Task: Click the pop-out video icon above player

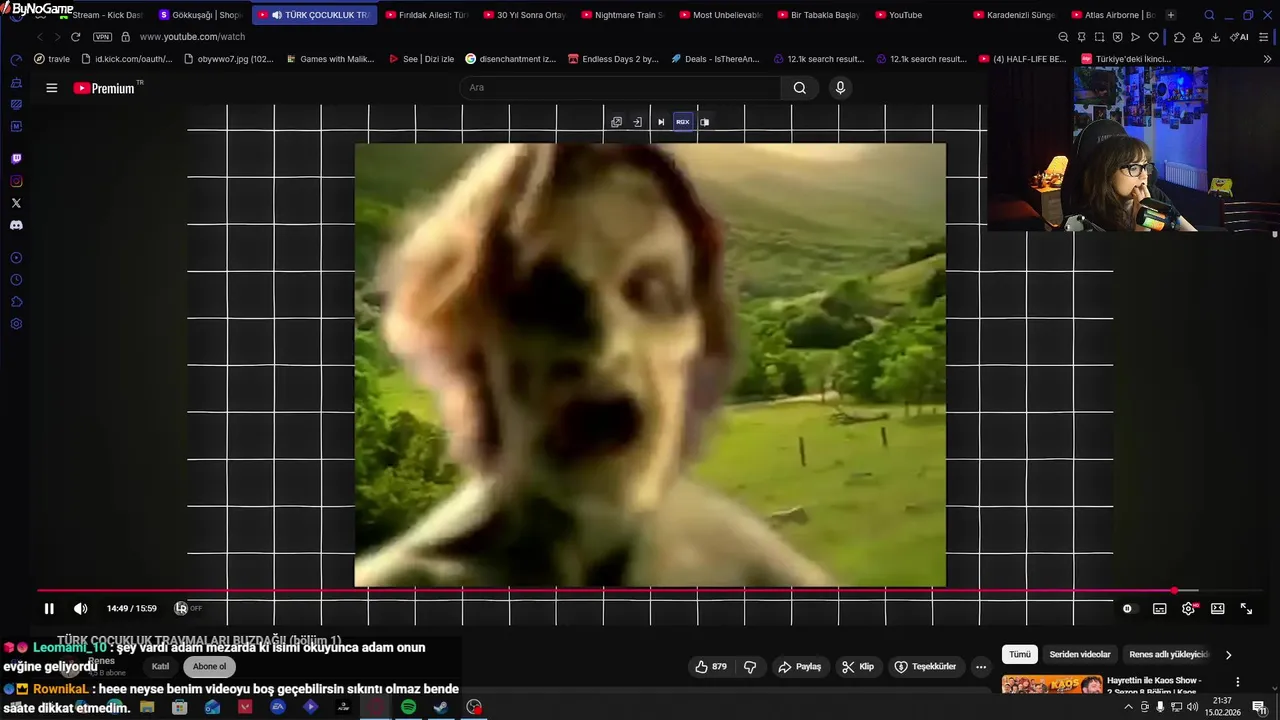Action: (617, 122)
